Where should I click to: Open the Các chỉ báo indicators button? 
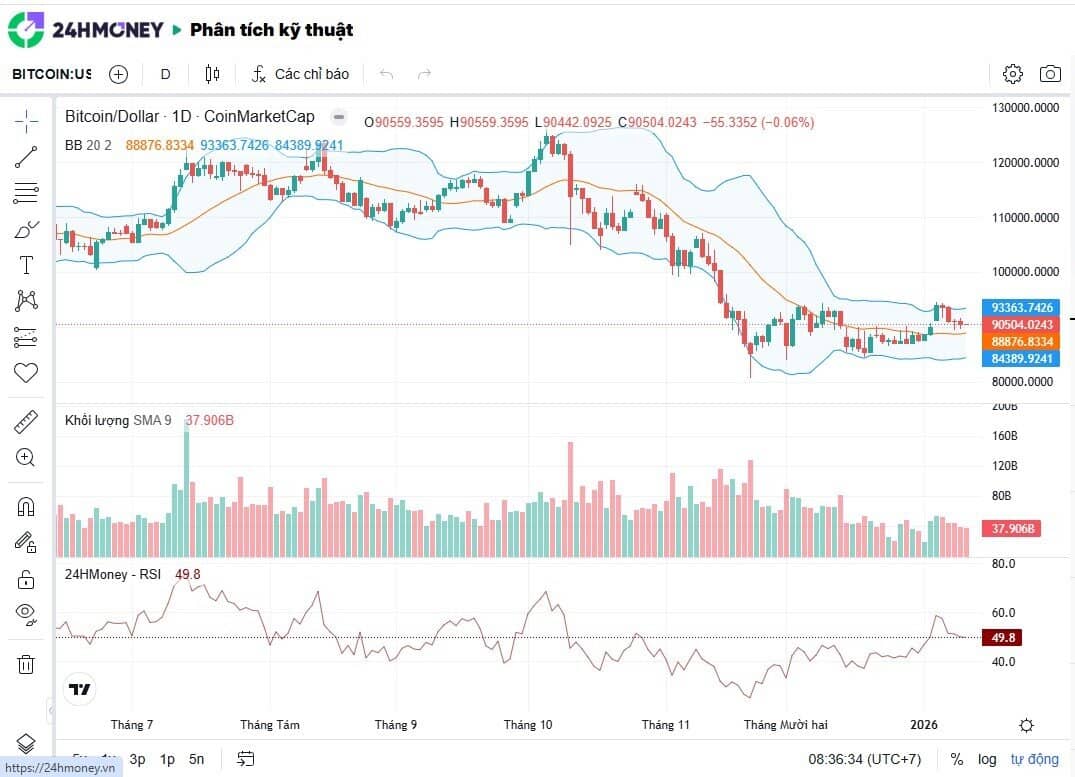[x=300, y=74]
